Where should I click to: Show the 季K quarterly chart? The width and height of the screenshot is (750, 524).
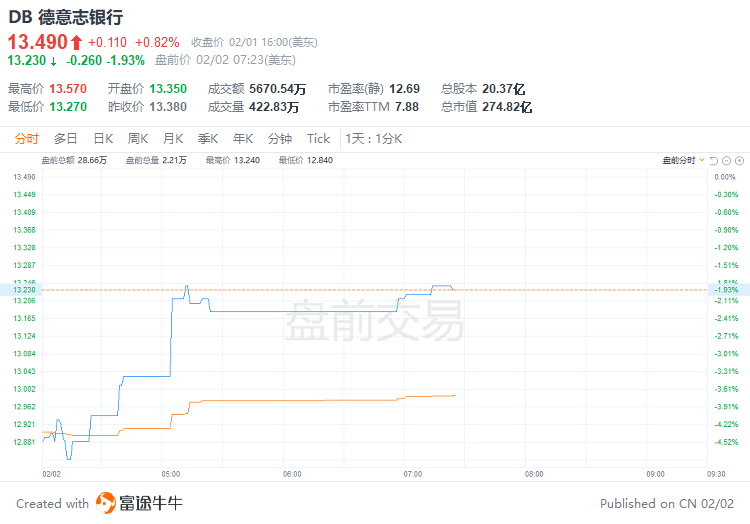(x=208, y=139)
